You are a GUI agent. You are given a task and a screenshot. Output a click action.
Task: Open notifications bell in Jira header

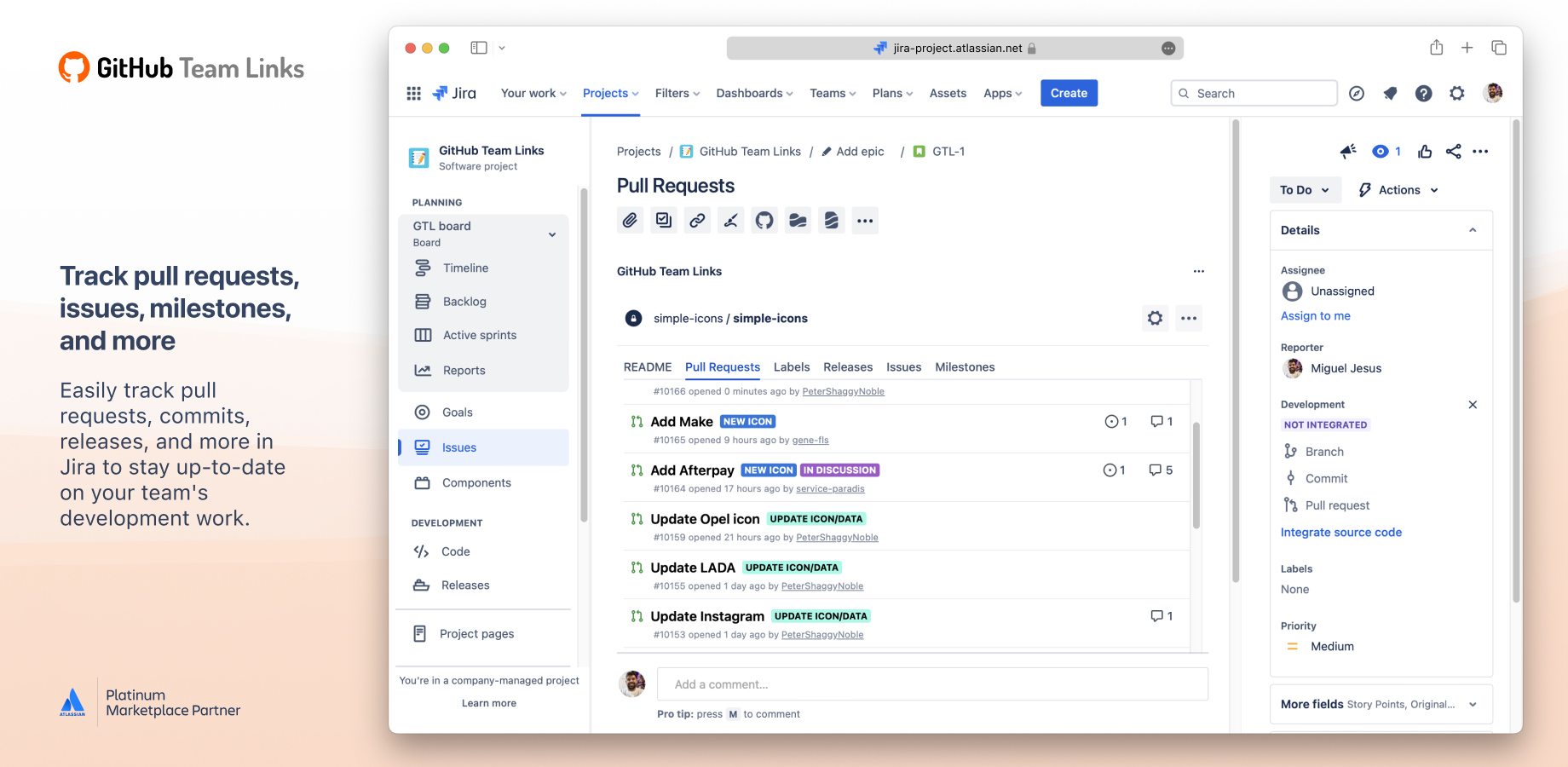coord(1390,94)
